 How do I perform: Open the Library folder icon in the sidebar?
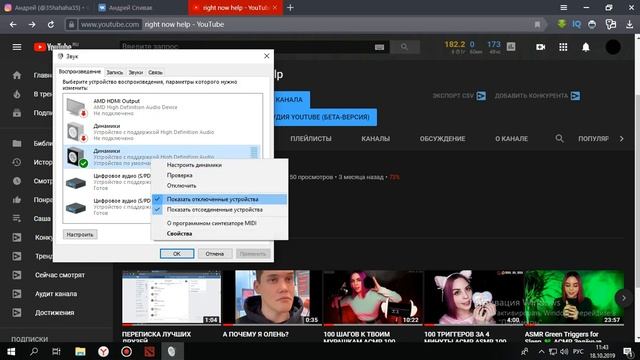17,143
